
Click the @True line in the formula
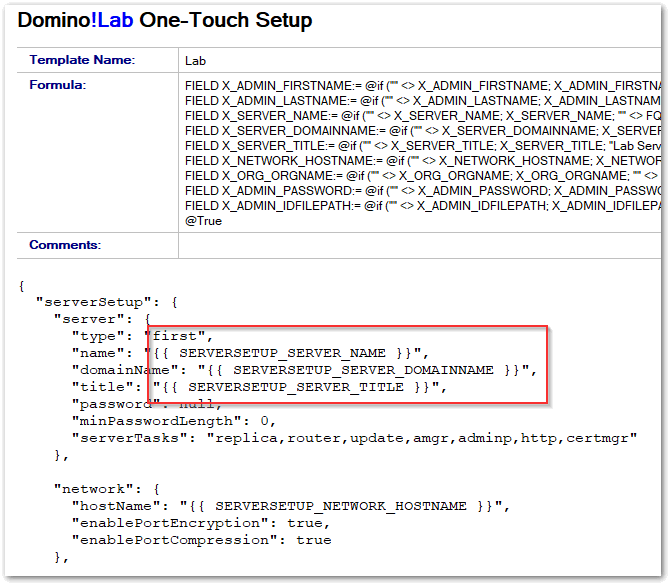point(203,221)
